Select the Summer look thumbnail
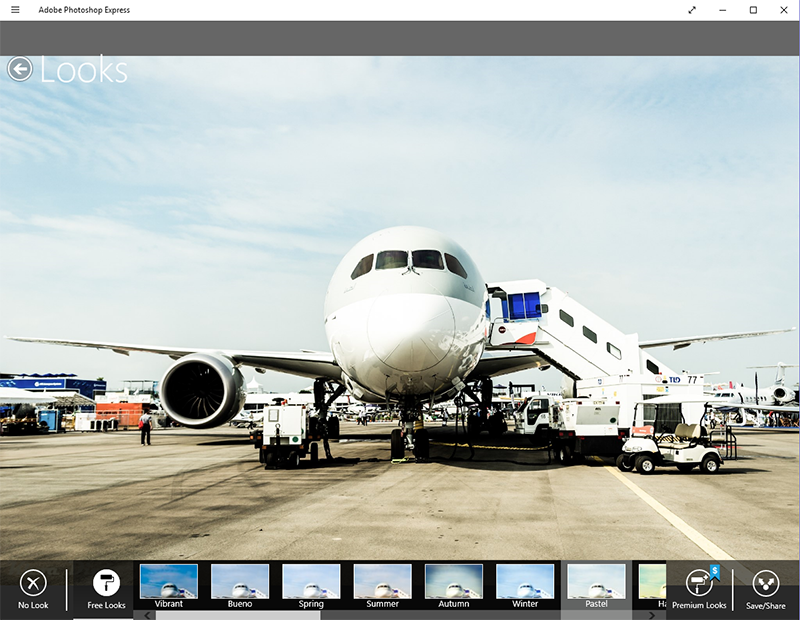The width and height of the screenshot is (800, 620). coord(382,584)
